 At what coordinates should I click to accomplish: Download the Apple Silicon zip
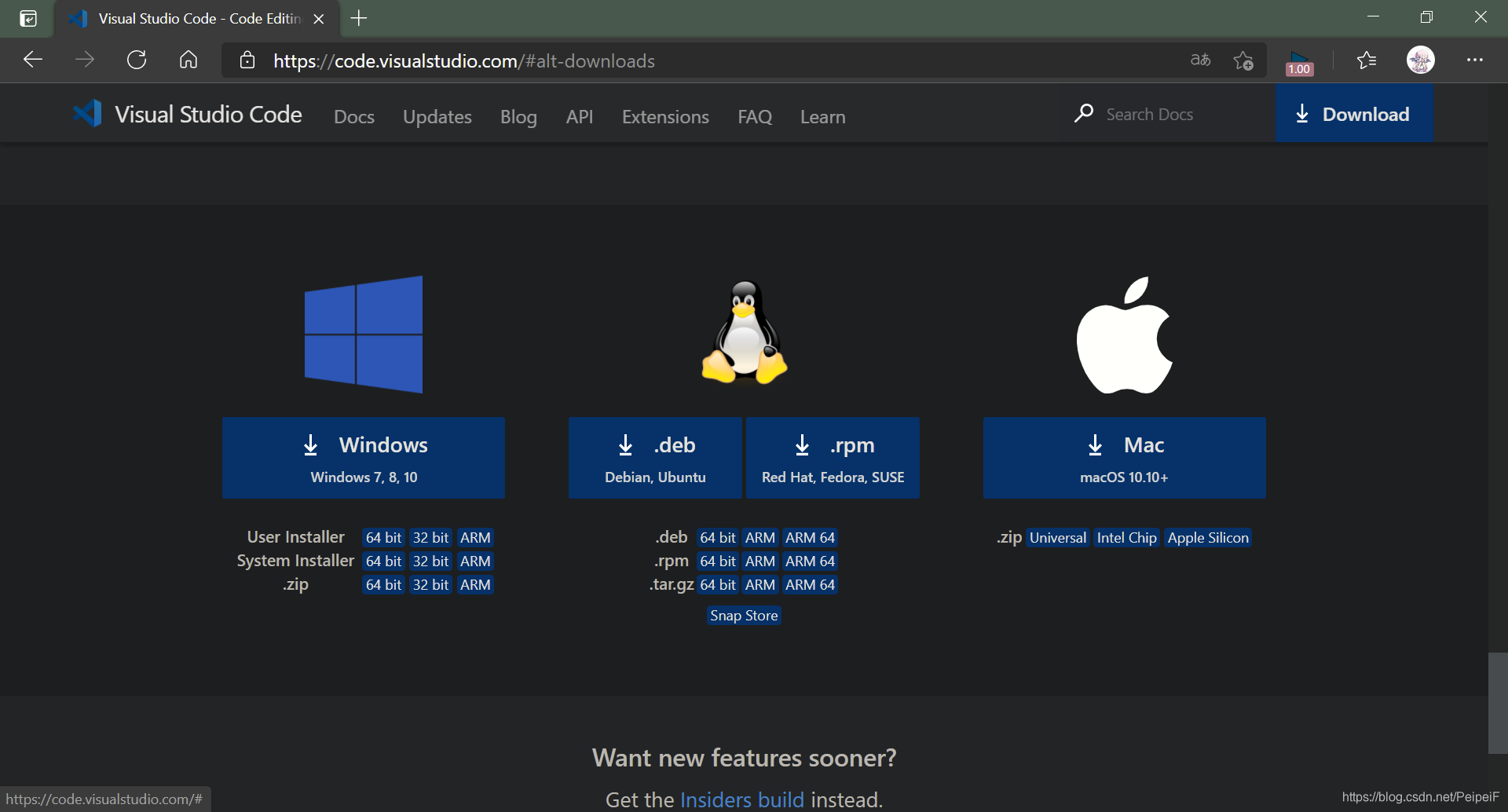(1208, 537)
